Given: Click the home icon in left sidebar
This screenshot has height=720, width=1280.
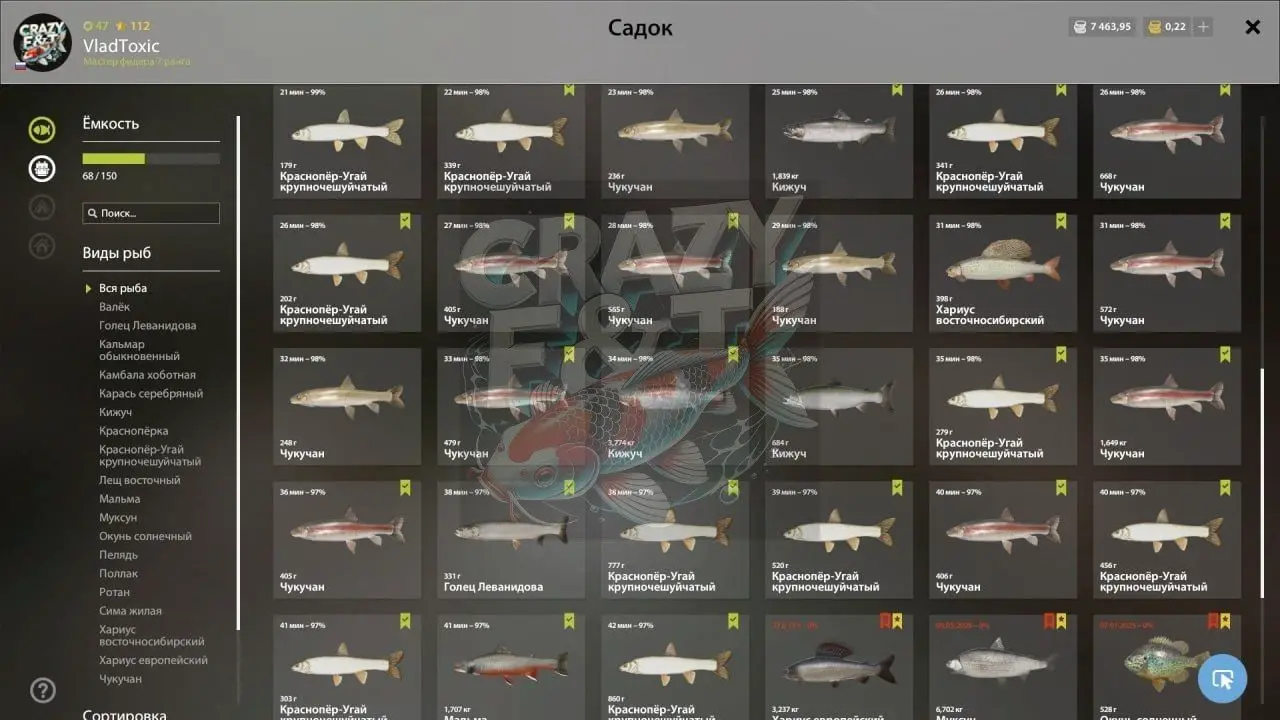Looking at the screenshot, I should (x=42, y=245).
